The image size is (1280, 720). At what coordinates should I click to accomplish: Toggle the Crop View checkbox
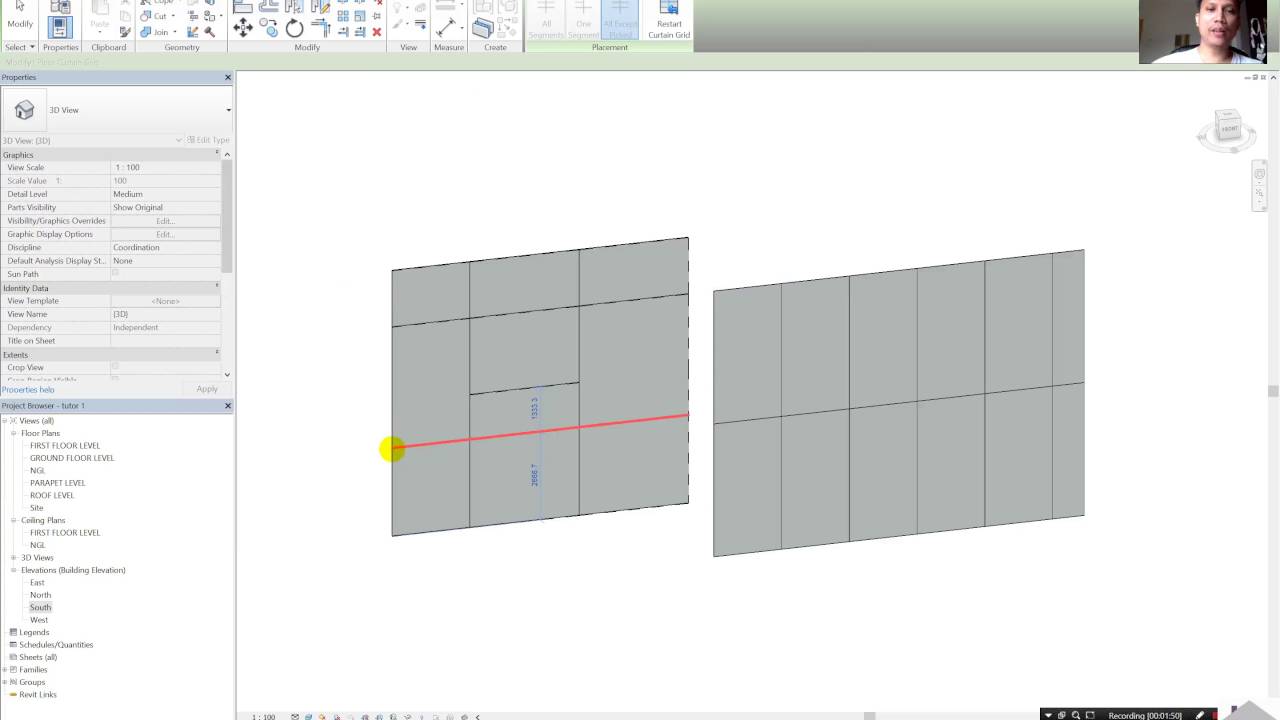point(115,367)
